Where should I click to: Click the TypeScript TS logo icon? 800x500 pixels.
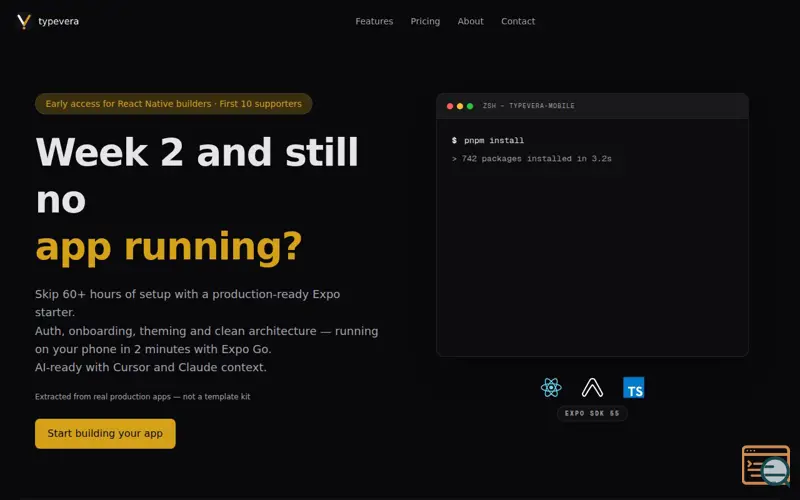click(634, 388)
